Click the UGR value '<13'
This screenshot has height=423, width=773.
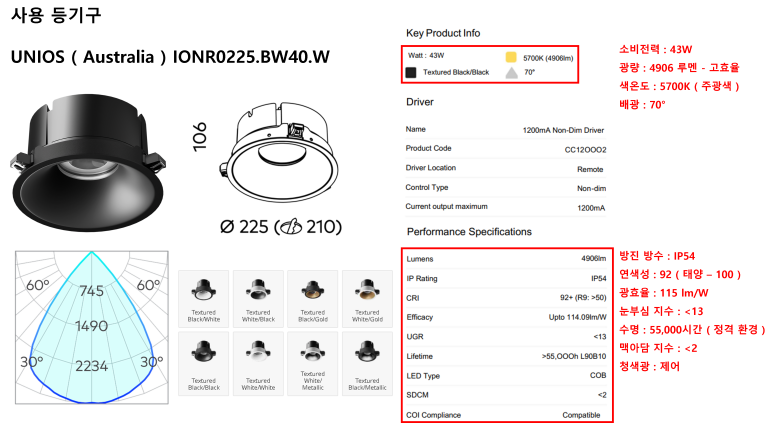pyautogui.click(x=600, y=337)
